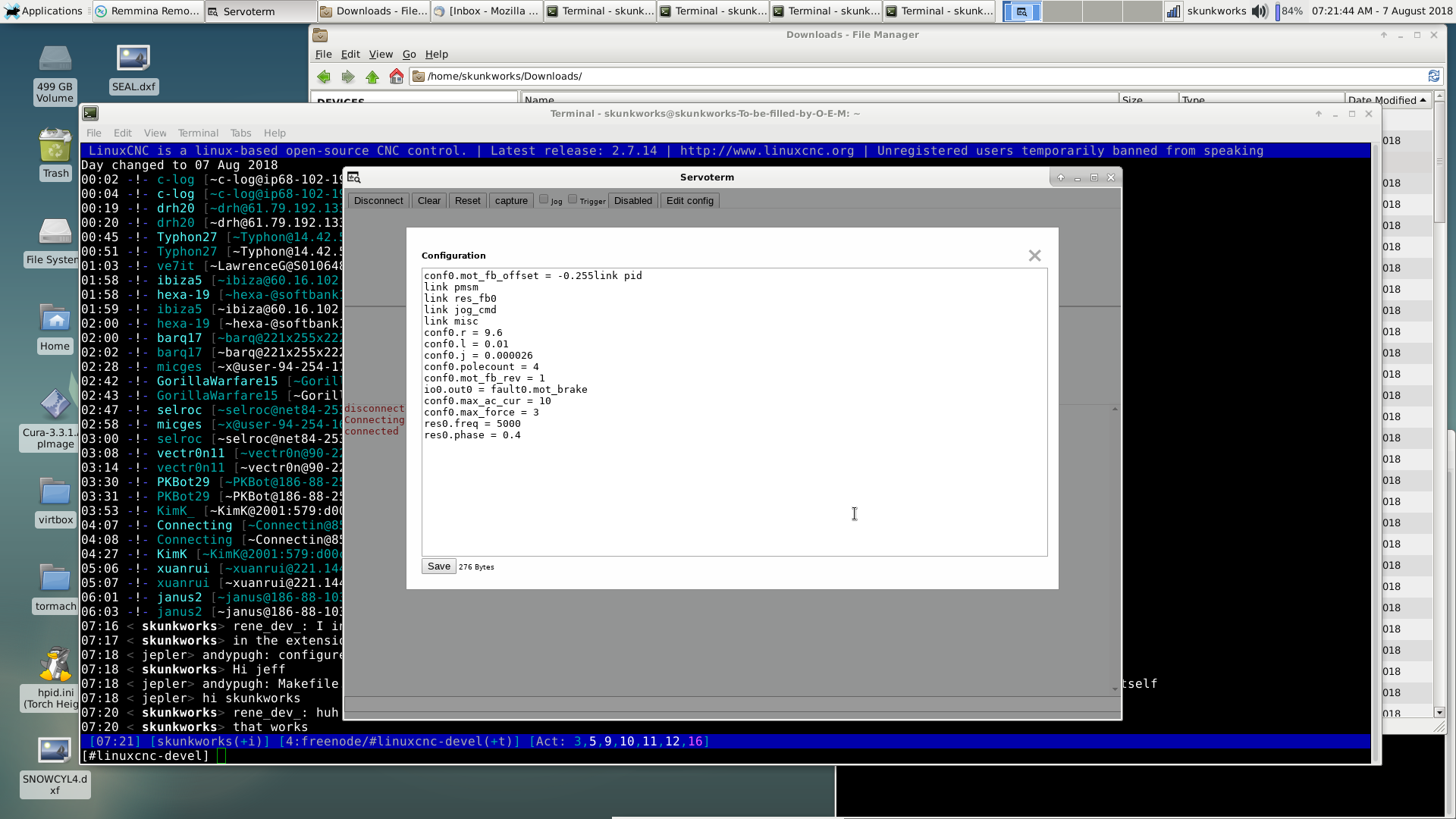Click the skunkworks user label in panel
This screenshot has height=819, width=1456.
click(1216, 11)
